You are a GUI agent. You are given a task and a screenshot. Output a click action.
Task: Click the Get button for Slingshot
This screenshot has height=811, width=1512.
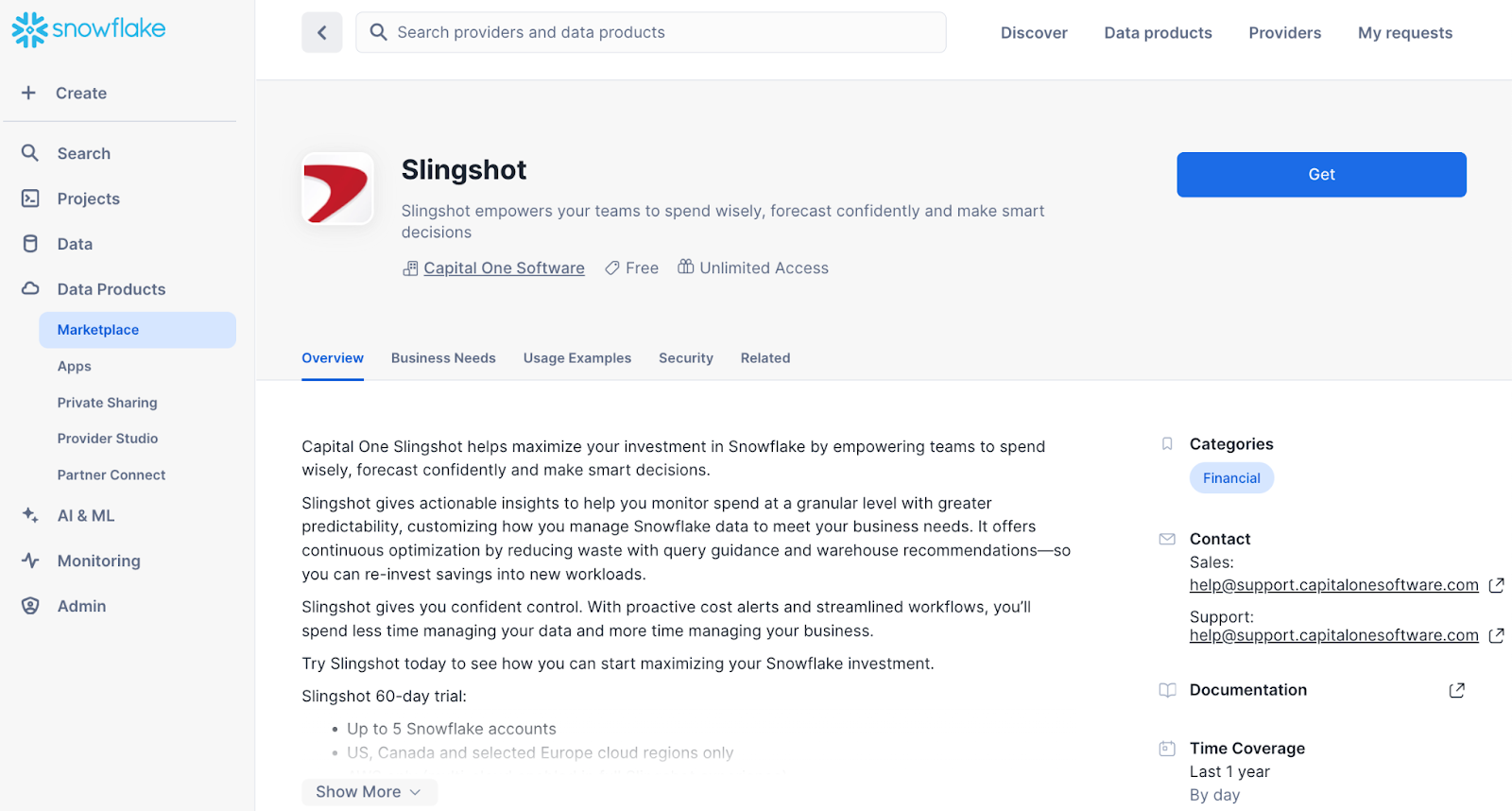[x=1320, y=174]
